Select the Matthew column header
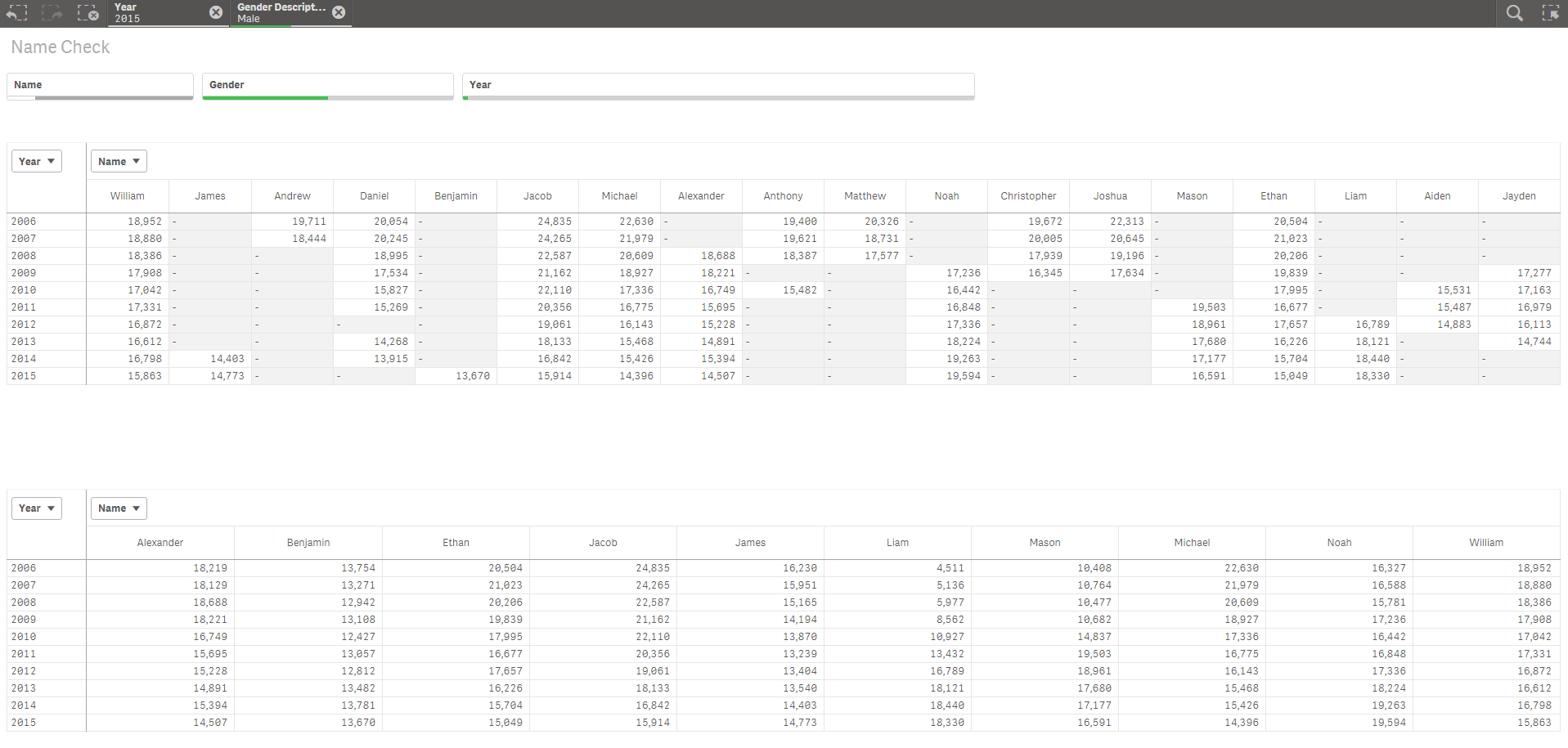 pyautogui.click(x=865, y=196)
